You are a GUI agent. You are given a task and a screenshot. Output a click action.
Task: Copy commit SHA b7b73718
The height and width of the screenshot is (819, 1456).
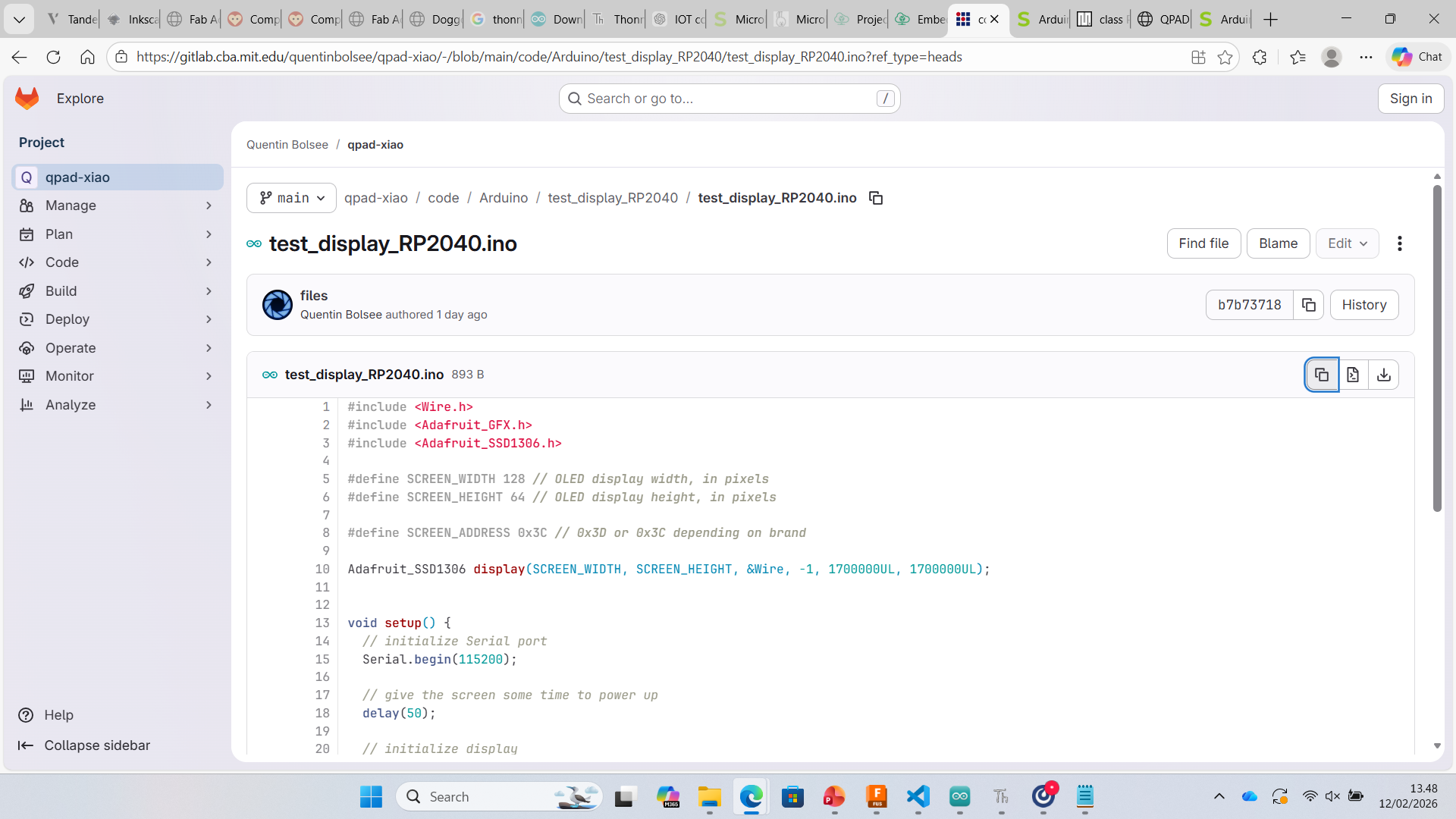(x=1308, y=305)
